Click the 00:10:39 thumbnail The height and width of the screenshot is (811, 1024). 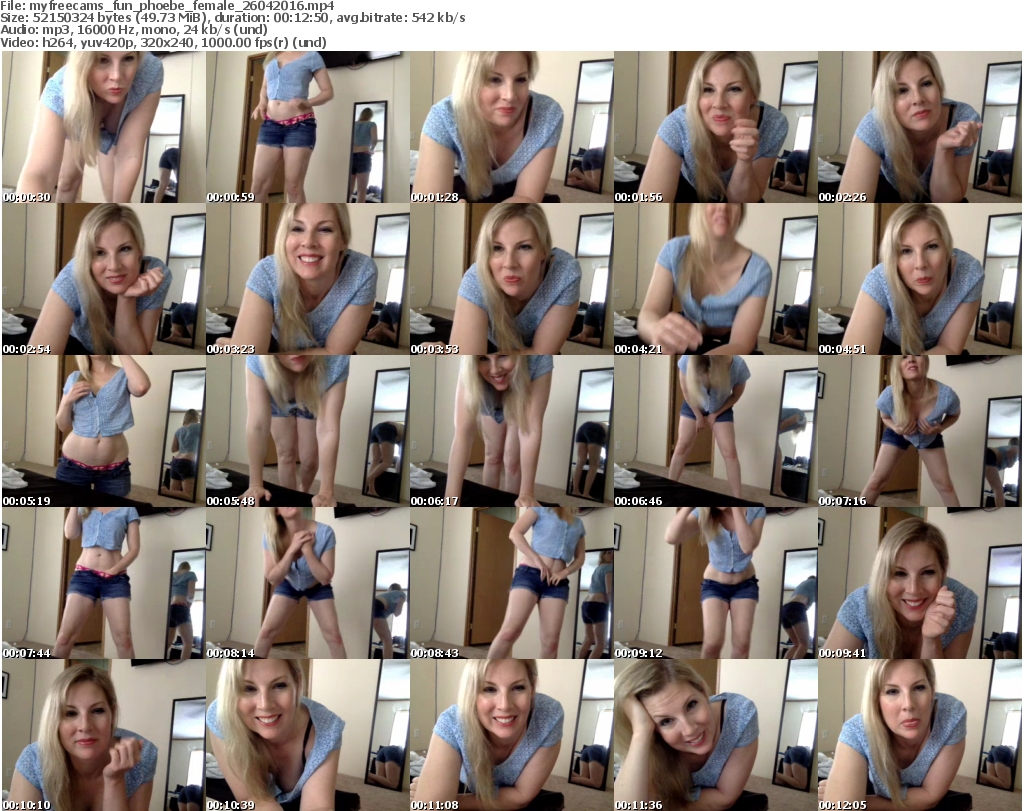pos(308,735)
